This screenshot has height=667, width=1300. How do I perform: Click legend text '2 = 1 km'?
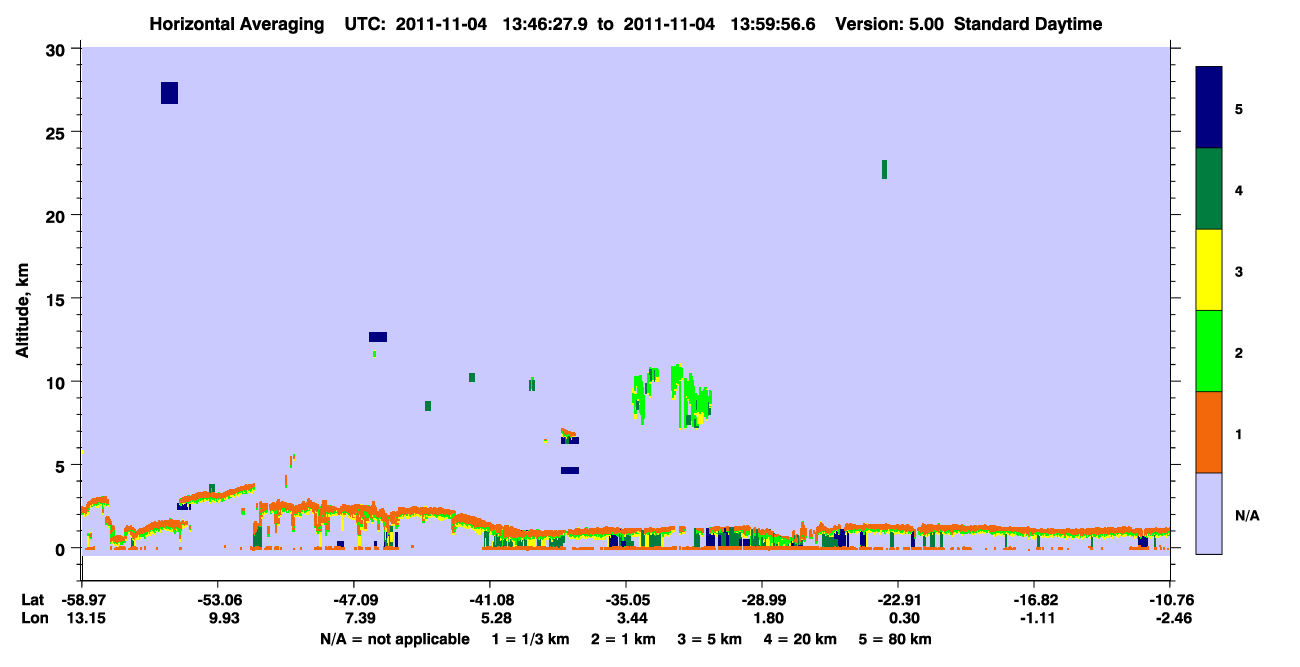pos(623,639)
